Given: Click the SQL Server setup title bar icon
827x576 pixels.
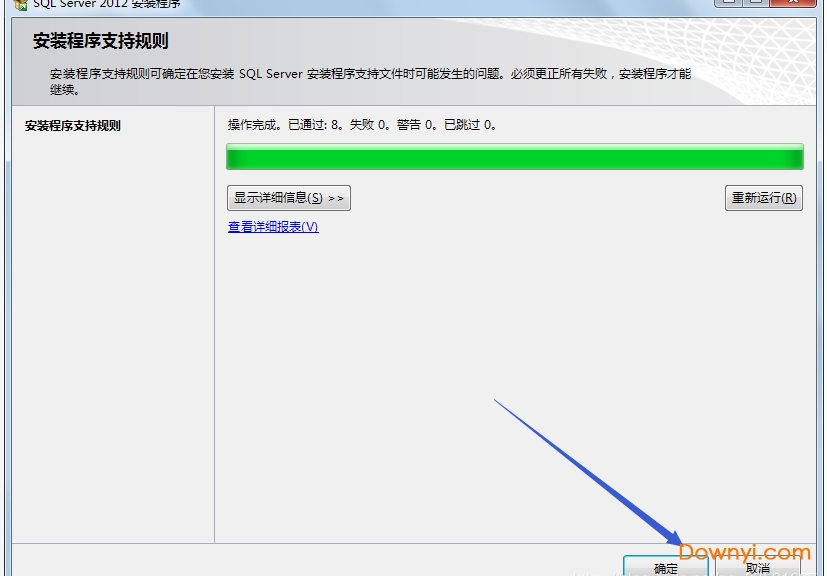Looking at the screenshot, I should pos(19,4).
